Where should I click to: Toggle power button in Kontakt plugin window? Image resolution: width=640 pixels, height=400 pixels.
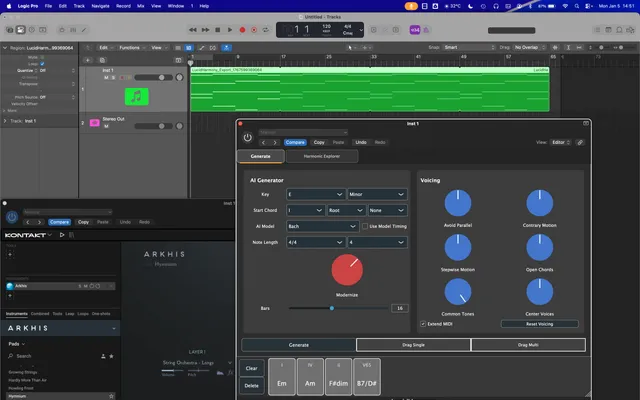tap(12, 217)
